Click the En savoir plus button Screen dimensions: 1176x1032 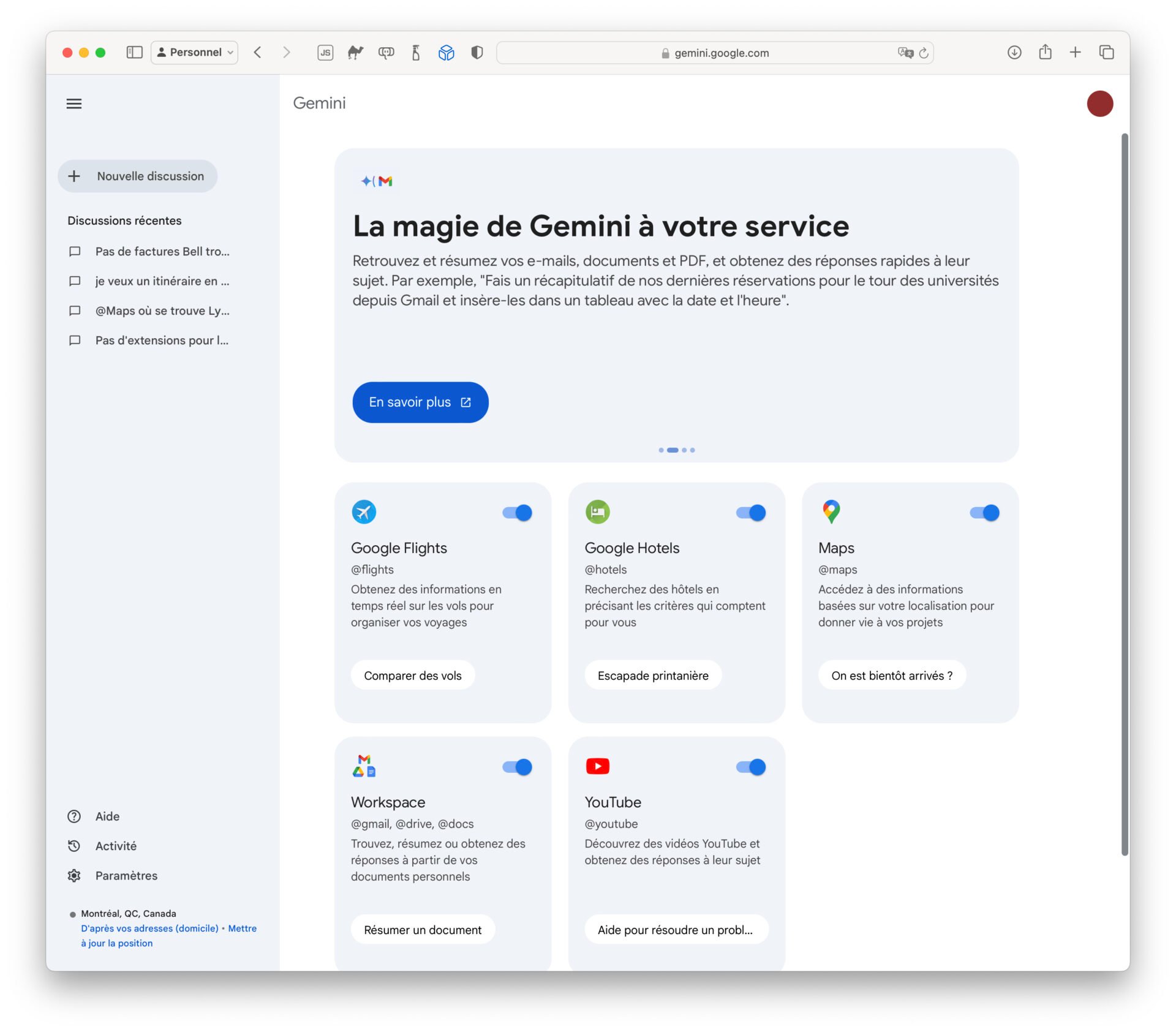[420, 402]
